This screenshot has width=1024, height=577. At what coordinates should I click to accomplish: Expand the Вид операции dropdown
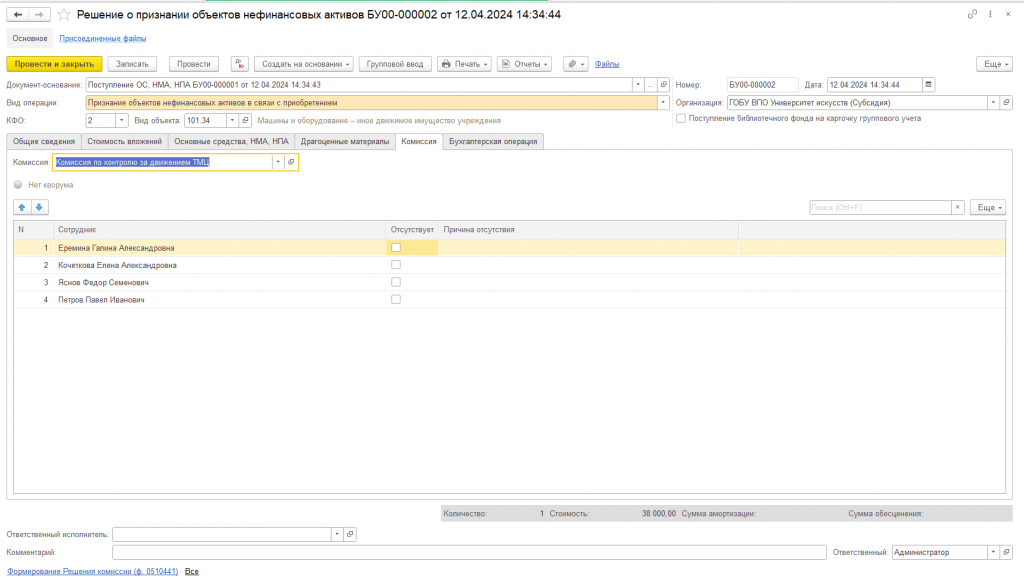click(x=663, y=102)
